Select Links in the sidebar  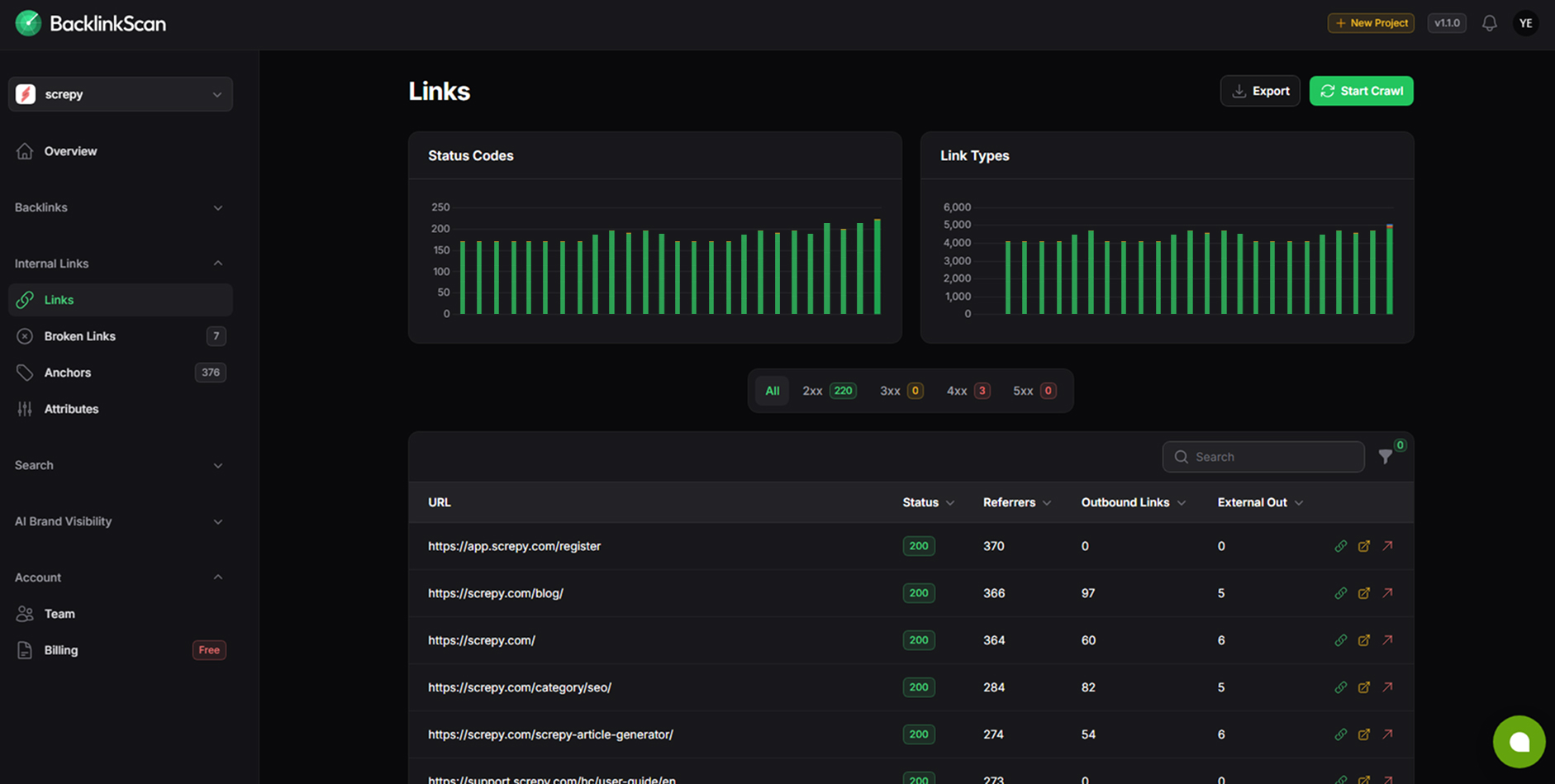(x=121, y=300)
